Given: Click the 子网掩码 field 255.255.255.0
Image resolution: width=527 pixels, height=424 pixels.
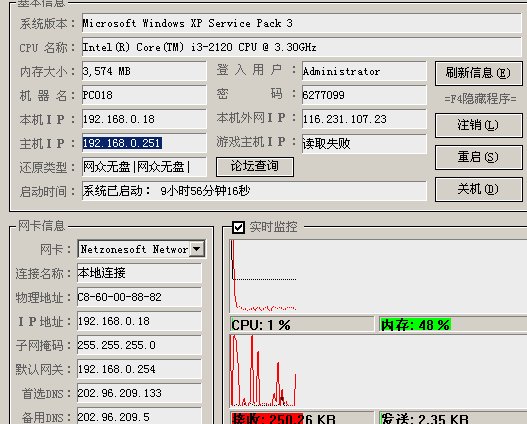Looking at the screenshot, I should (139, 345).
